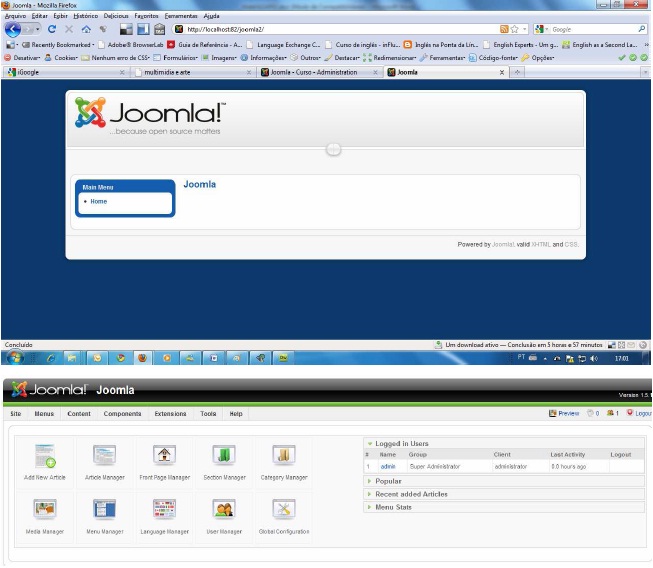Open the Language Manager icon
The width and height of the screenshot is (653, 568).
coord(164,516)
